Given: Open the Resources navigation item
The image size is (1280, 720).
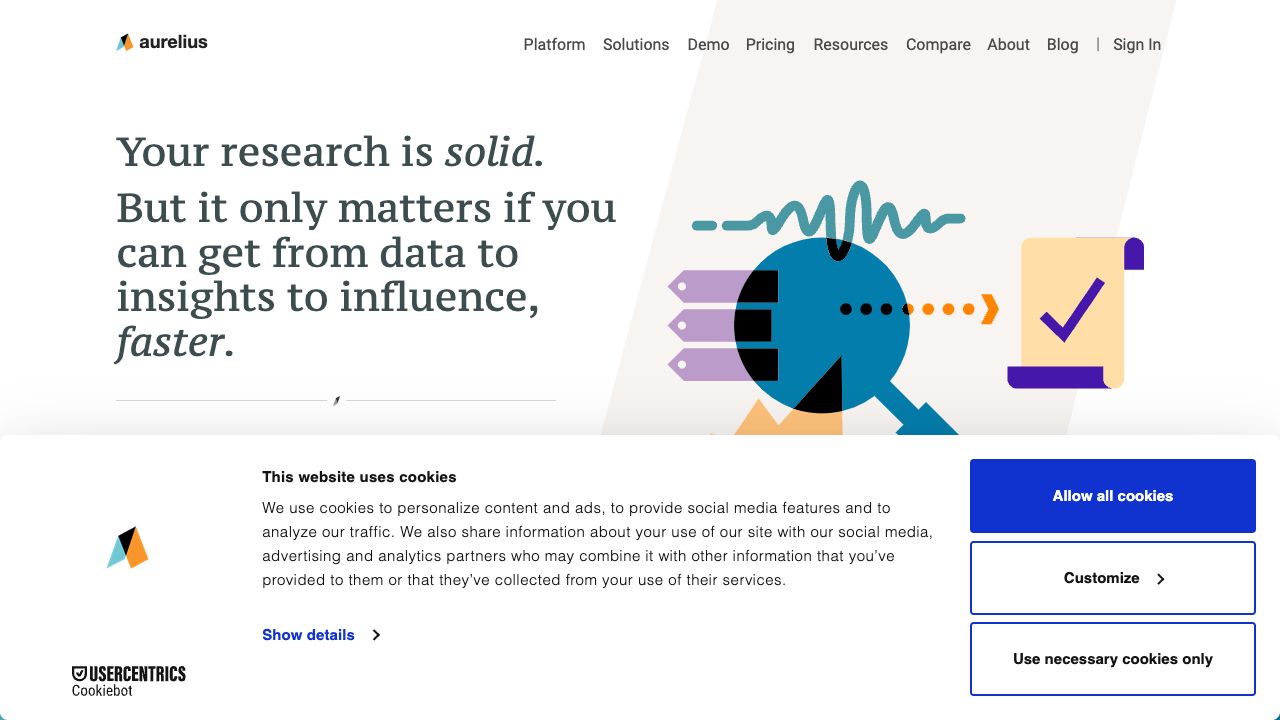Looking at the screenshot, I should [x=850, y=45].
